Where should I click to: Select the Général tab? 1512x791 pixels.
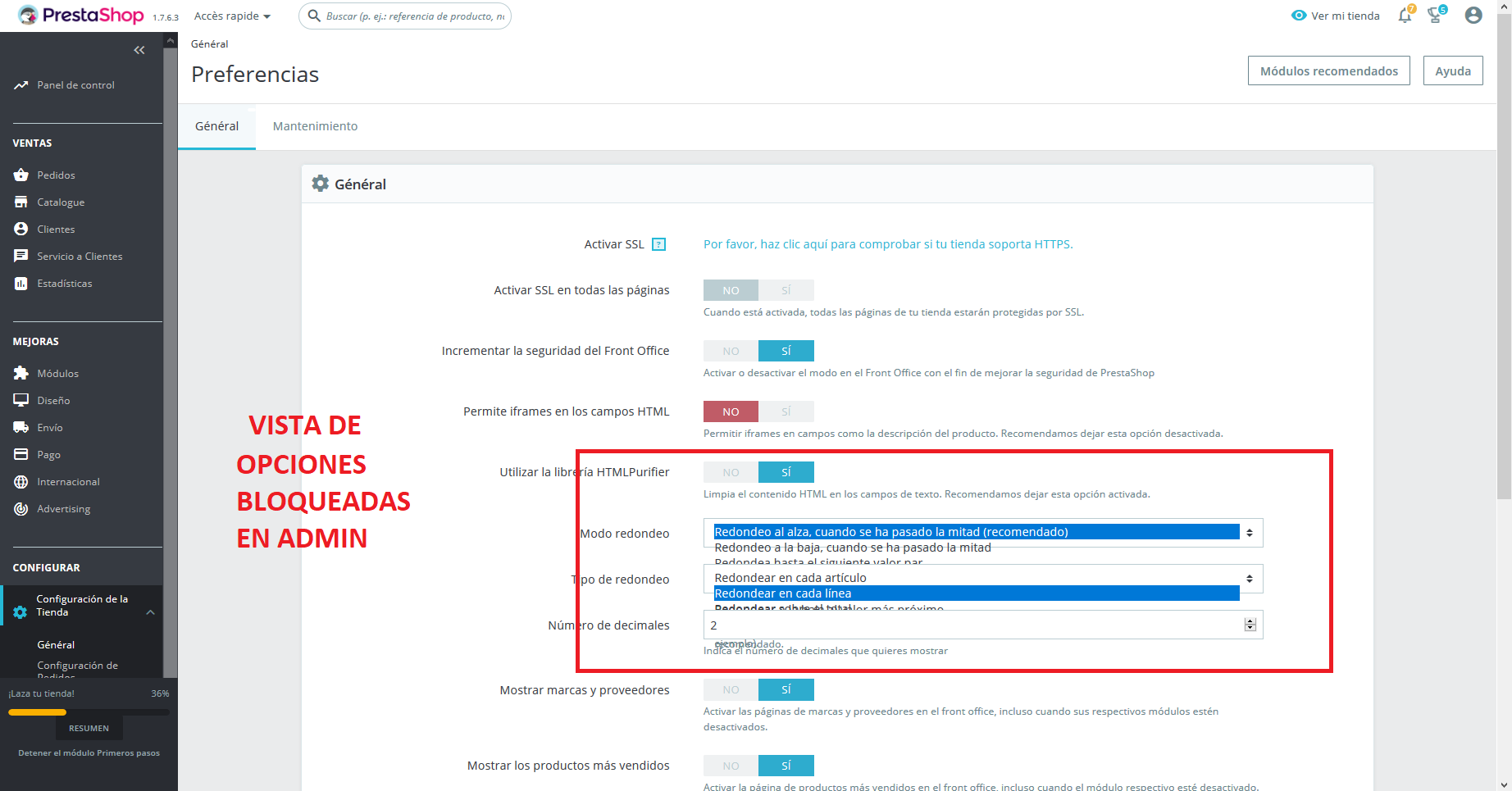coord(216,126)
